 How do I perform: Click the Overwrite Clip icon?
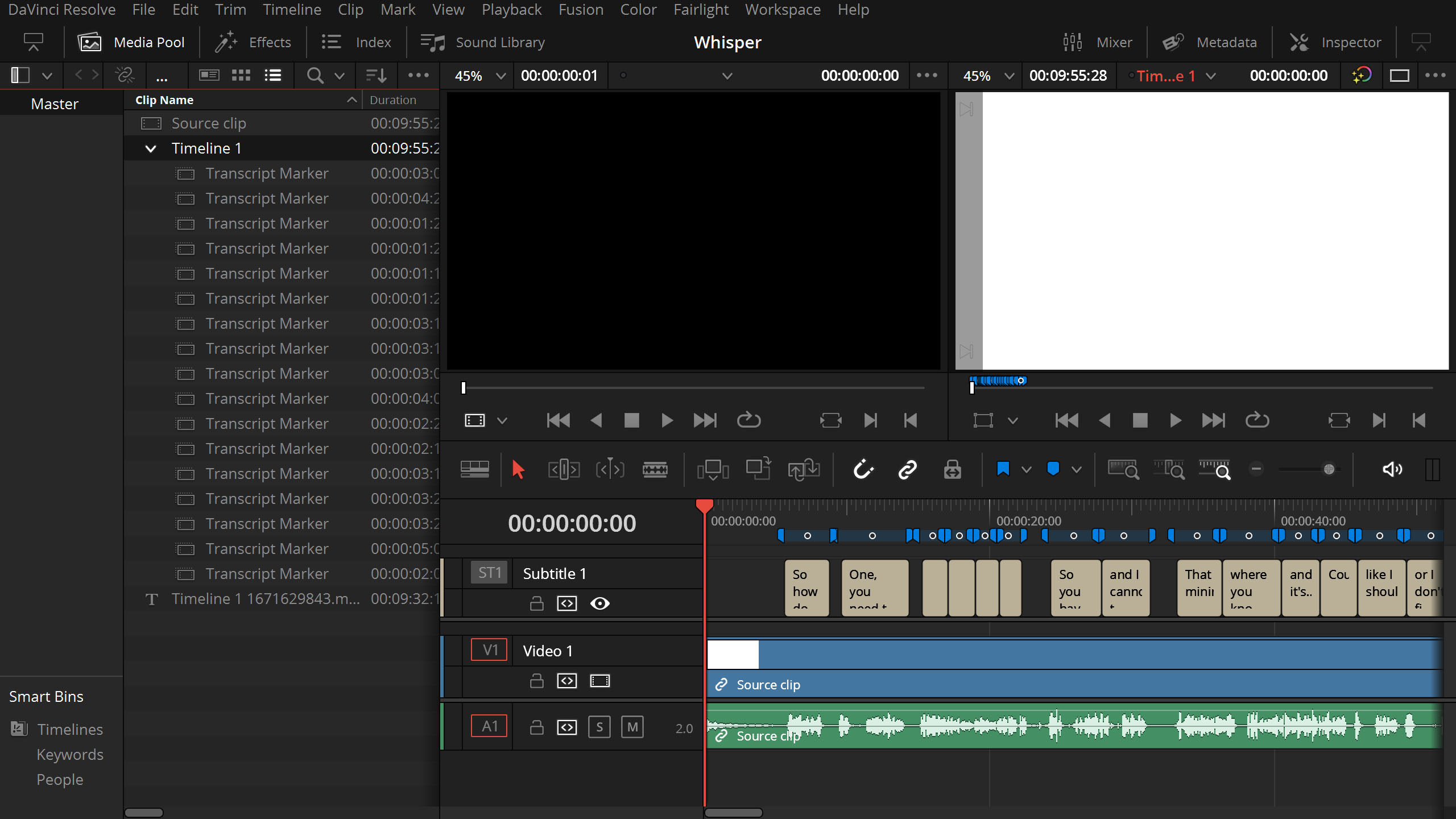758,469
